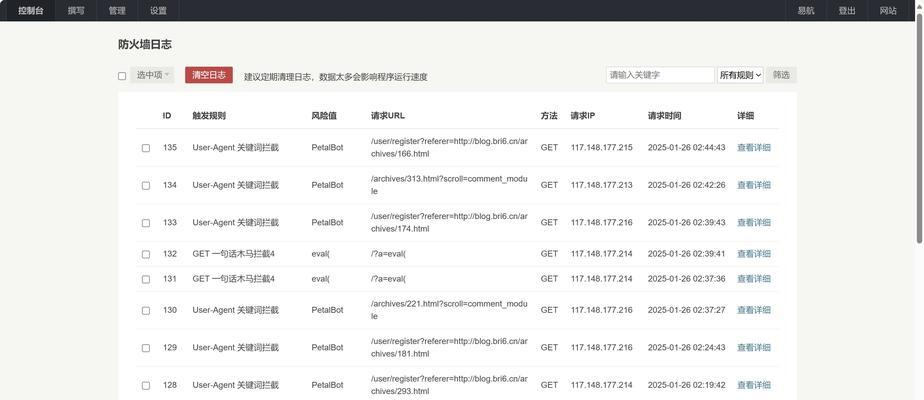Click the /?a=eval( URL in row 132

pos(388,254)
